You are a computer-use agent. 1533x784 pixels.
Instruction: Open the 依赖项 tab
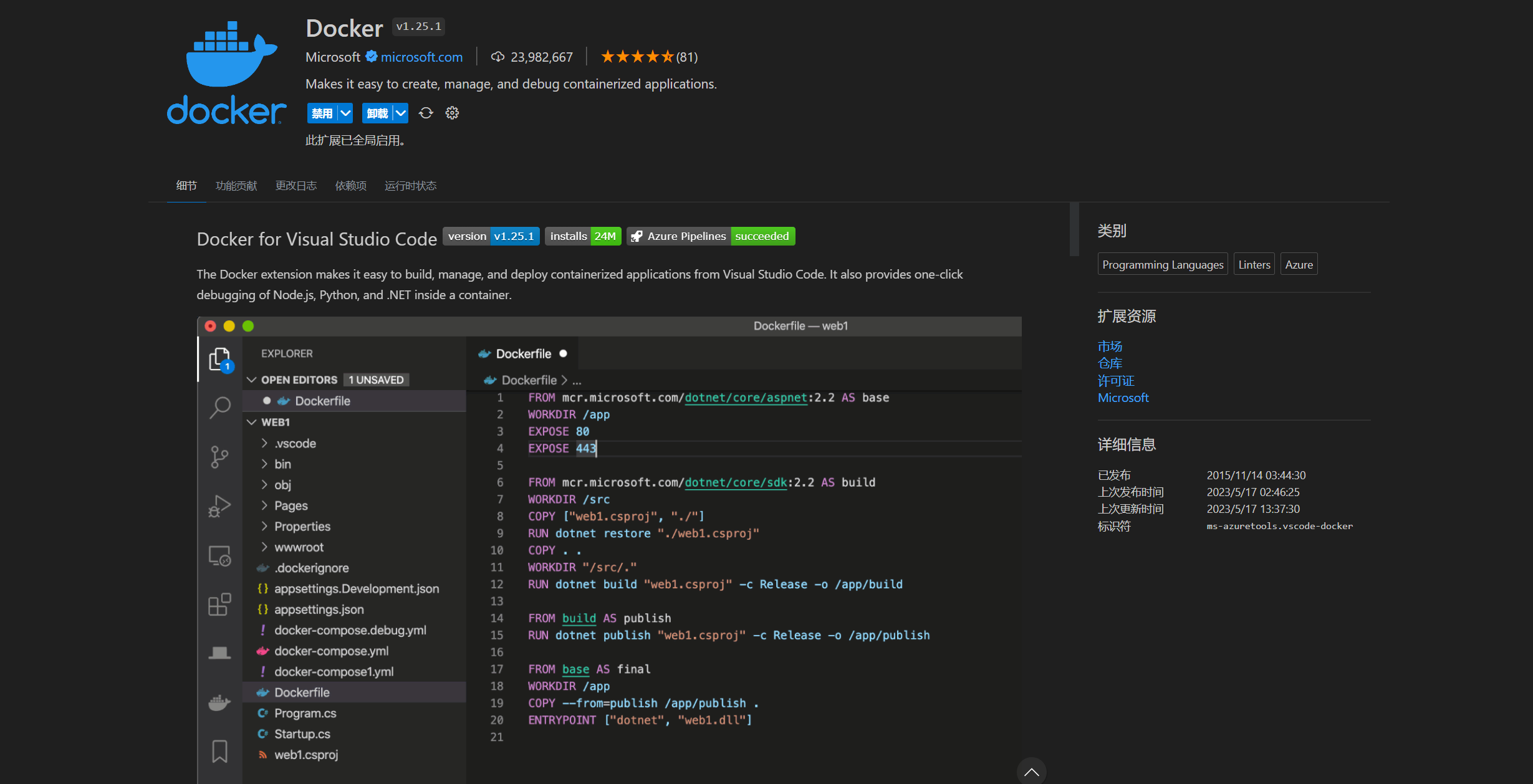coord(351,186)
